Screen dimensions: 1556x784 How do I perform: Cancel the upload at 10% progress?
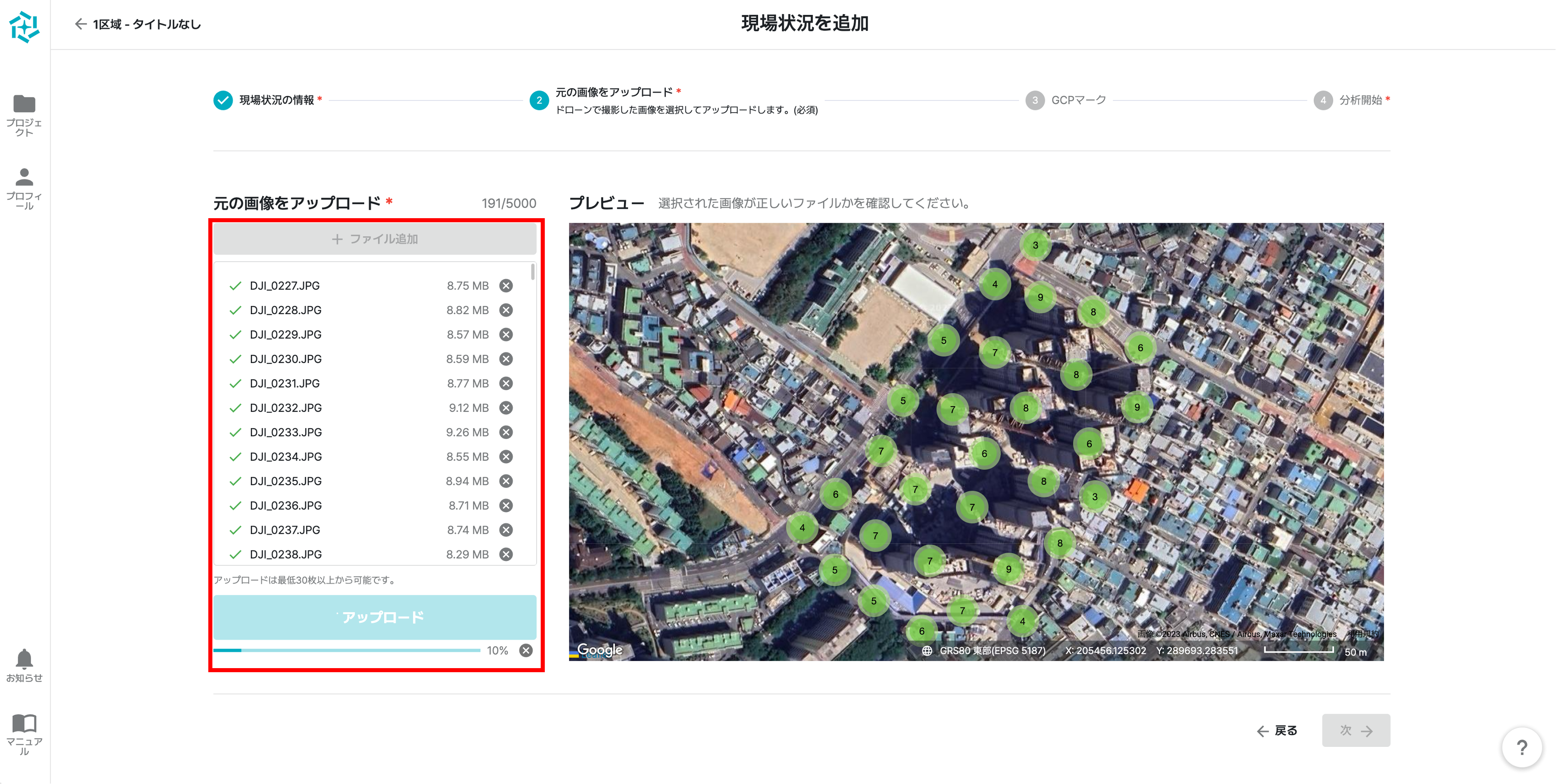[x=526, y=650]
